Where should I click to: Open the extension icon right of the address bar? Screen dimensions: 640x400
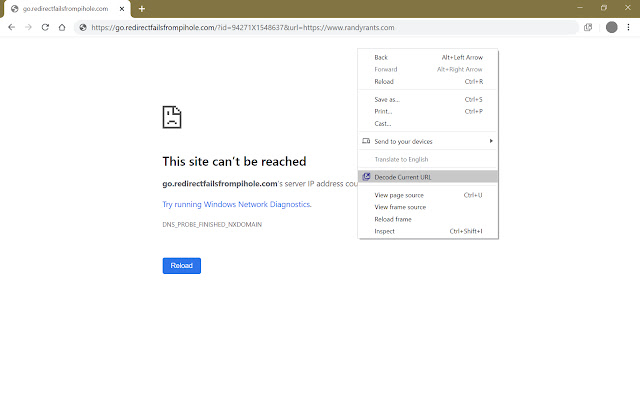click(x=588, y=27)
